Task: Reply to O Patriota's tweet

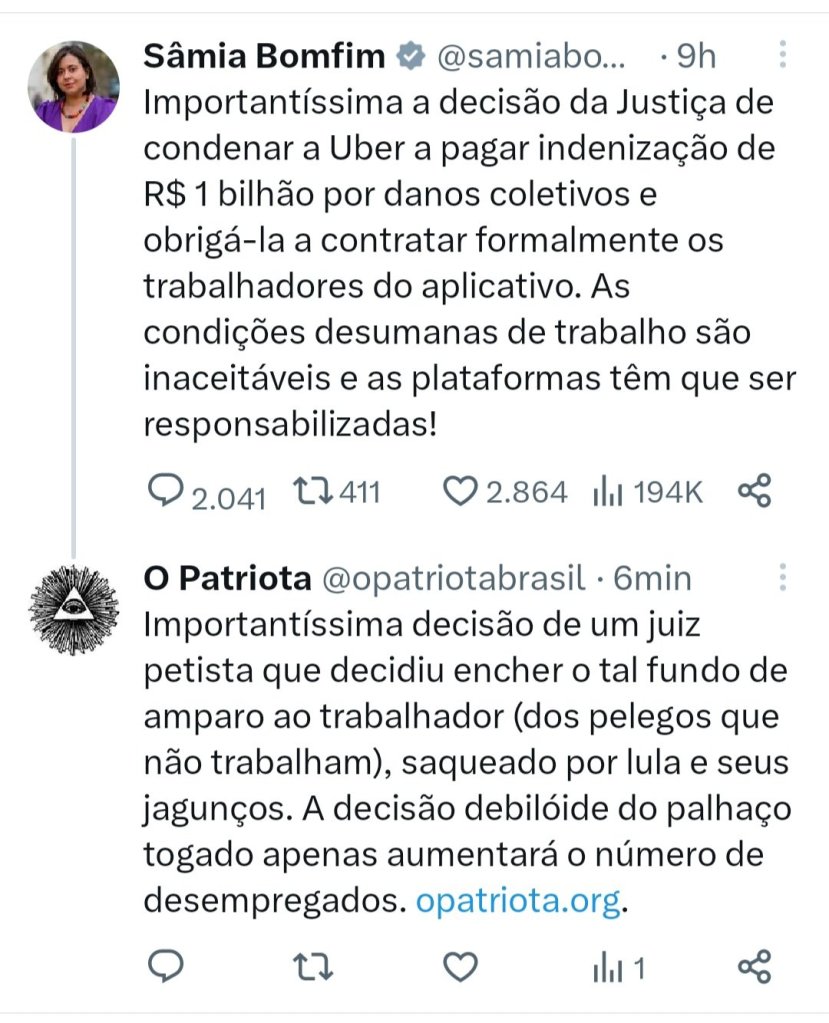Action: click(165, 966)
